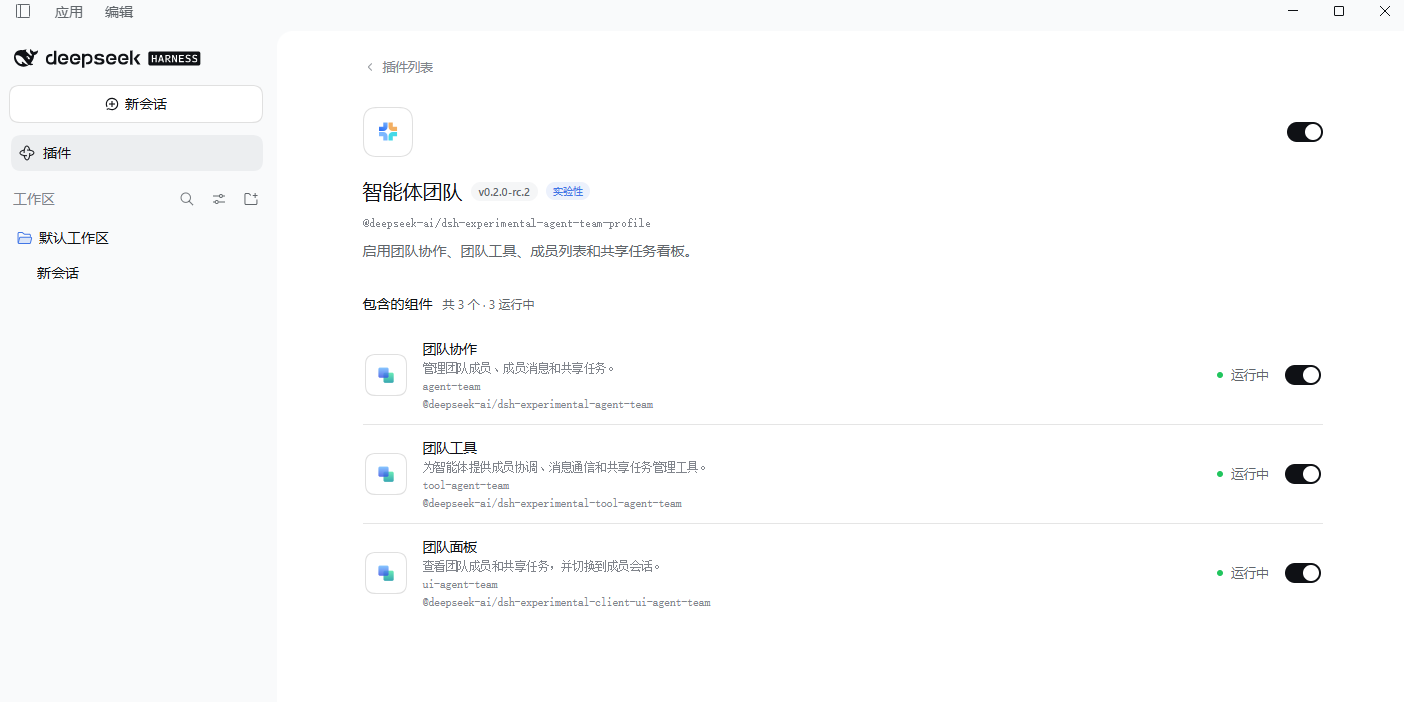Image resolution: width=1404 pixels, height=702 pixels.
Task: Click the 智能体团队 plugin logo icon
Action: click(x=388, y=132)
